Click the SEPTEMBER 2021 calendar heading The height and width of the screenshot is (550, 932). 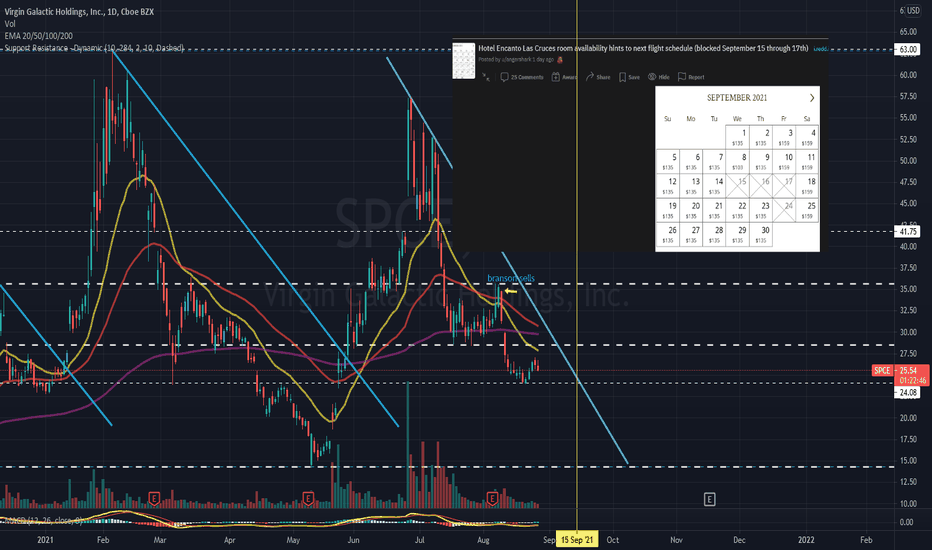coord(736,98)
